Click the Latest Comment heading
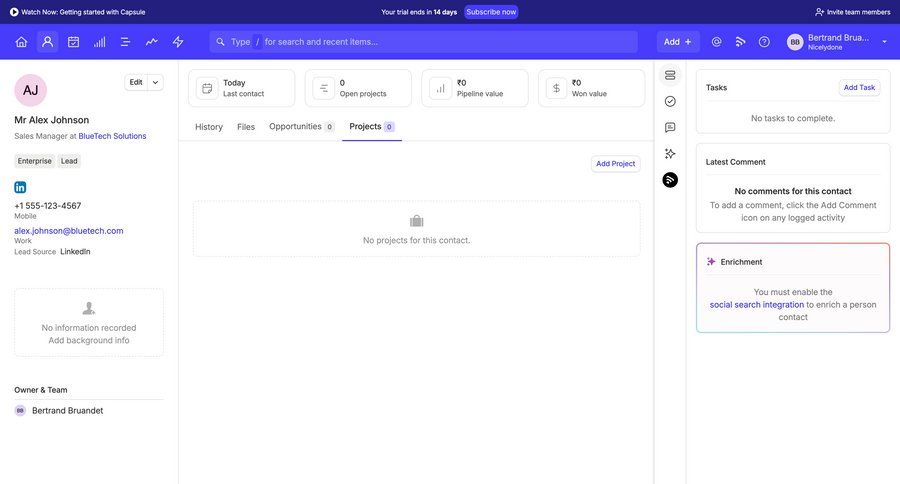The height and width of the screenshot is (484, 900). pos(735,162)
